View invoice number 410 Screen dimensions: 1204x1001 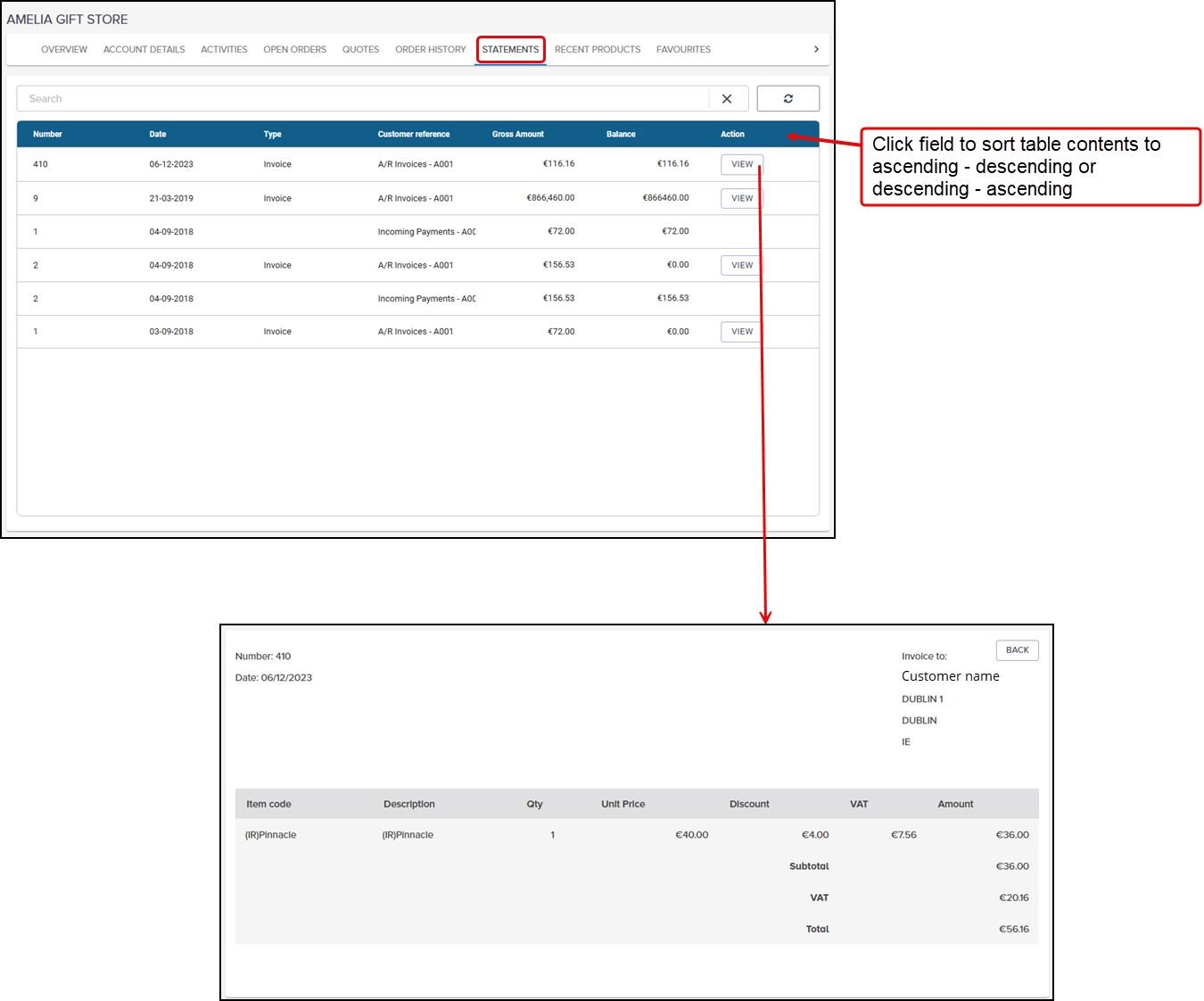(741, 164)
